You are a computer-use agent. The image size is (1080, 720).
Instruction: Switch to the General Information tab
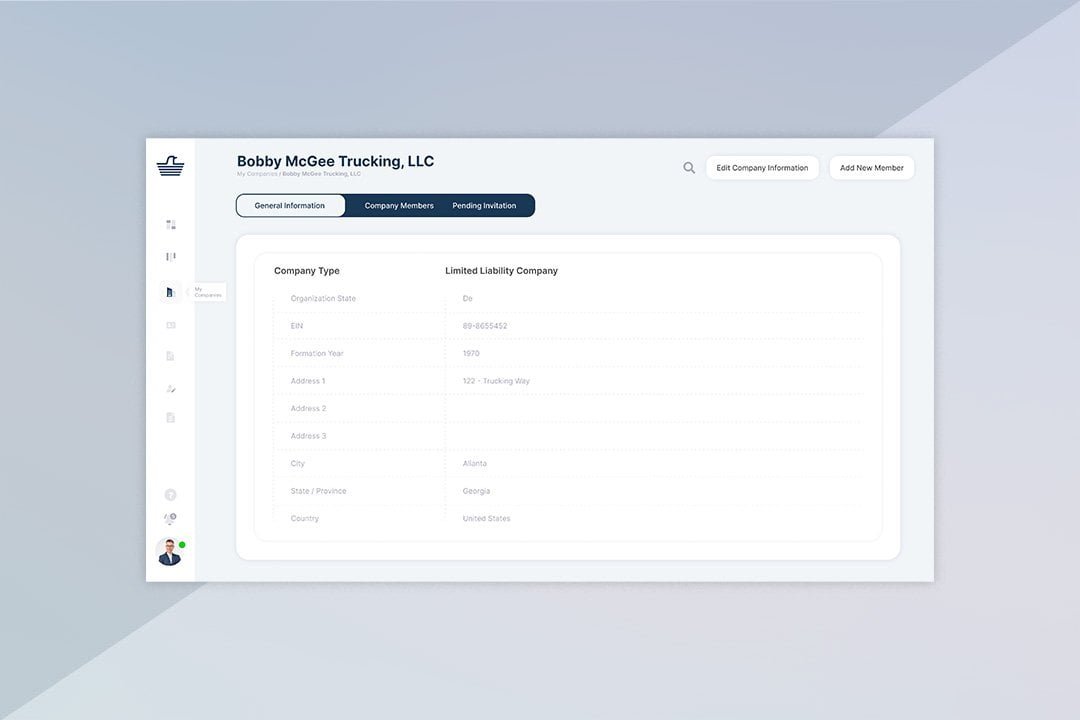click(290, 206)
